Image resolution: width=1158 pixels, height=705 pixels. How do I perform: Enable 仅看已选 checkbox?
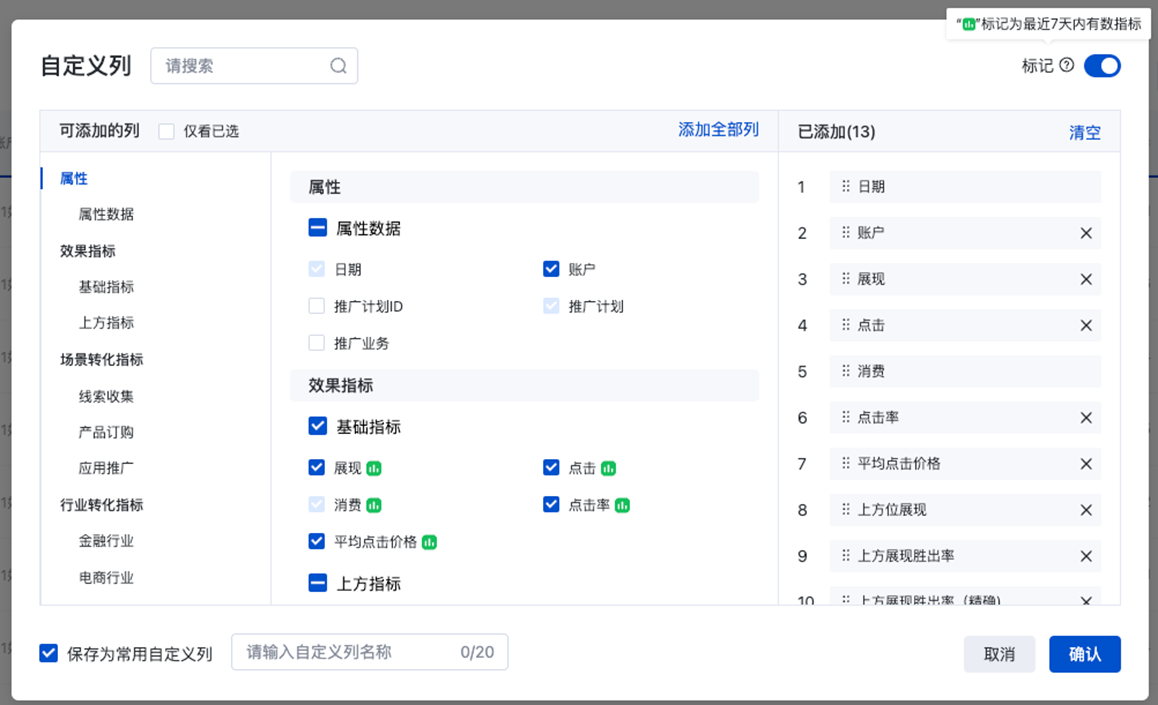166,131
